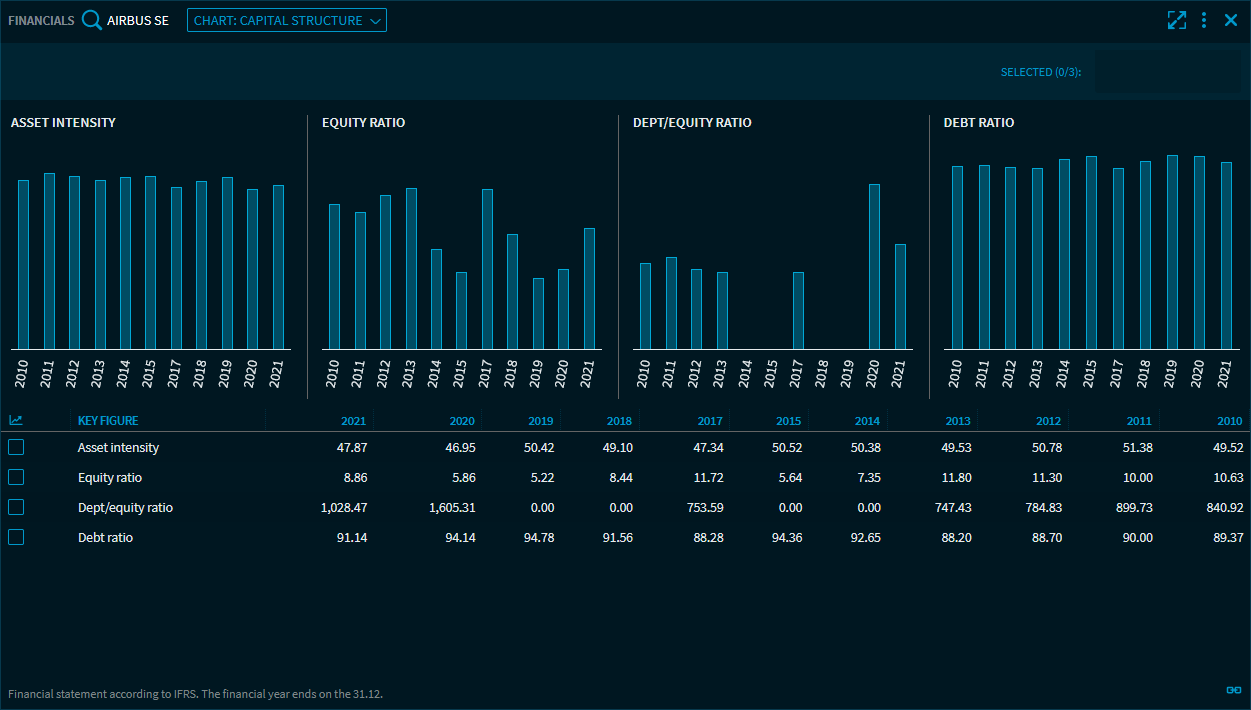Click the 2020 bar in Dept/Equity chart
Viewport: 1251px width, 710px height.
874,266
